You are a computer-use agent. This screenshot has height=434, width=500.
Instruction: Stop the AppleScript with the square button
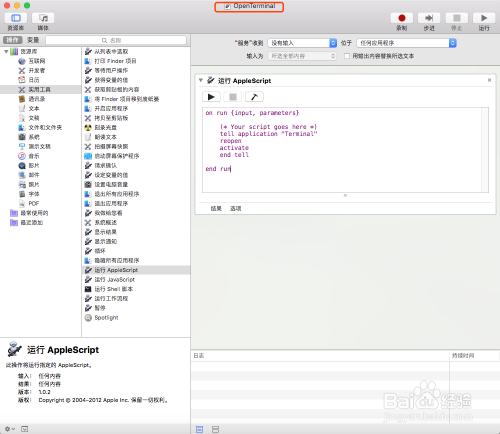tap(233, 97)
